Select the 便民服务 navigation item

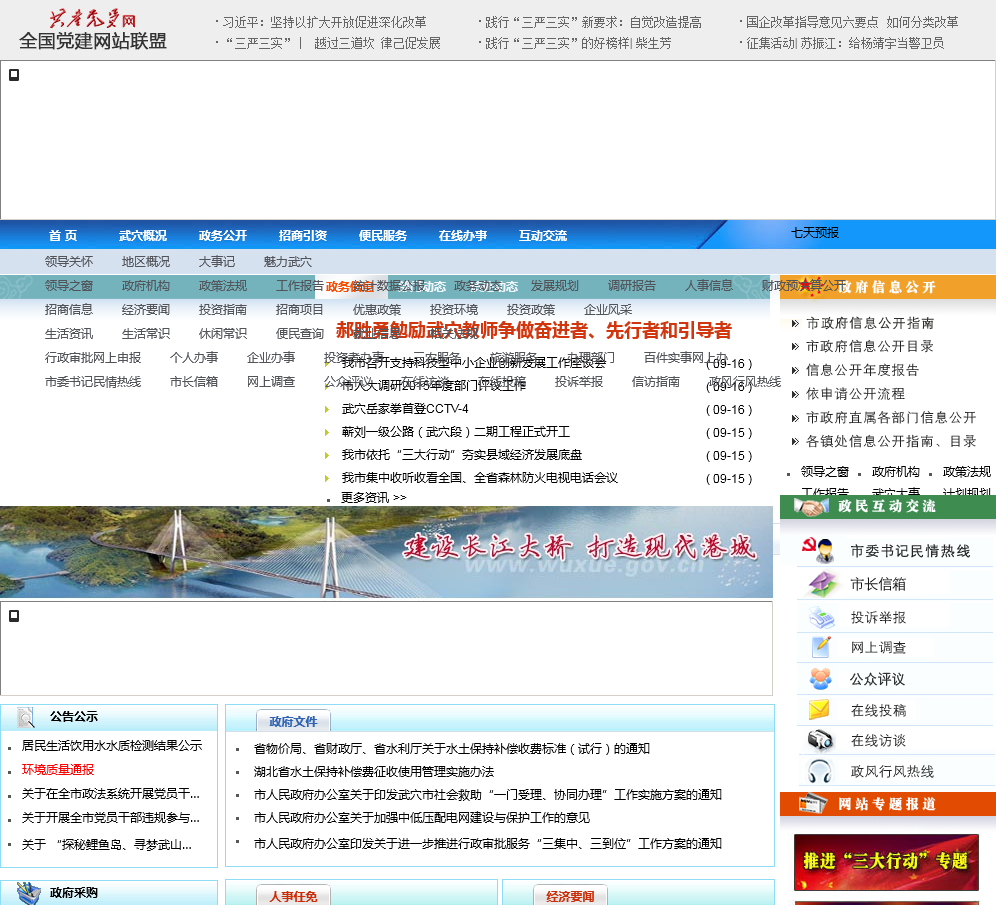point(382,236)
